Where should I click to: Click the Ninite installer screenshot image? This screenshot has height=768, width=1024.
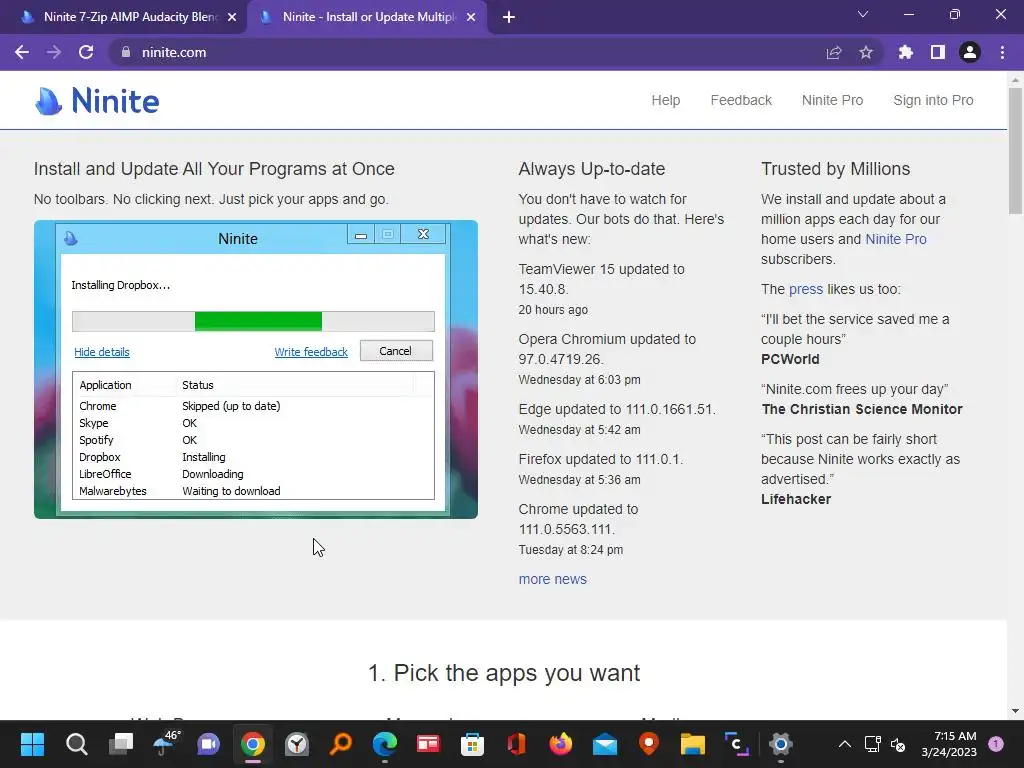pos(255,369)
